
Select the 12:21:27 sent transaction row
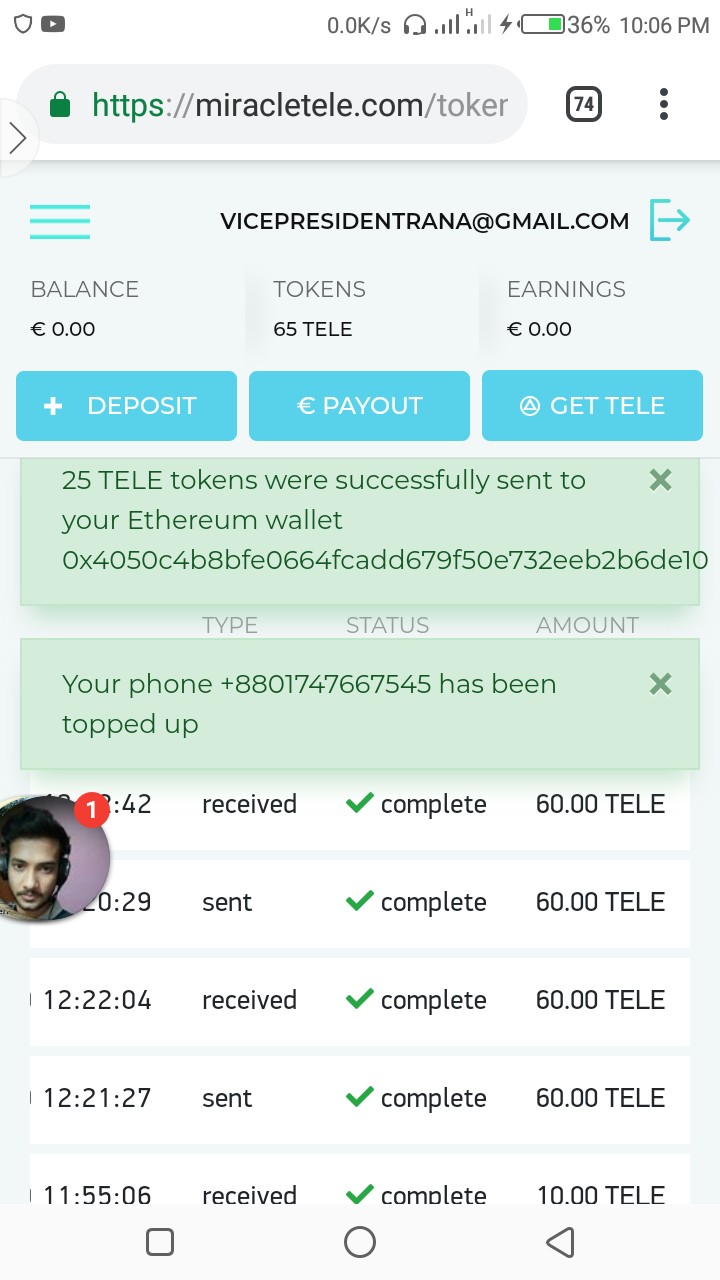(x=360, y=1099)
